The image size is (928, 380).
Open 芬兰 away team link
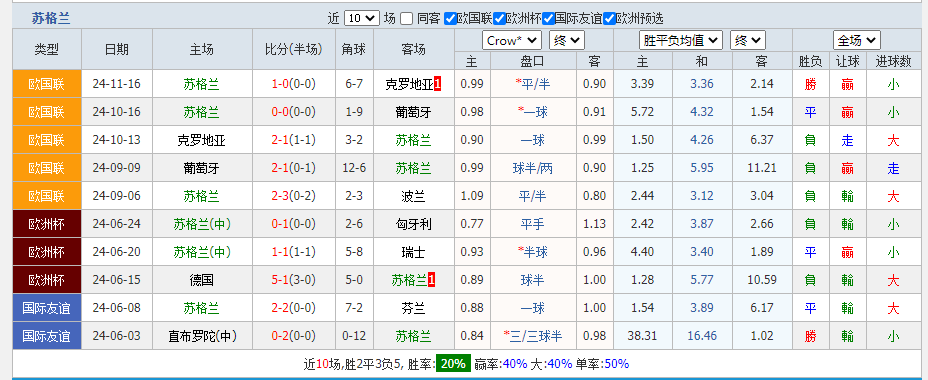coord(414,308)
